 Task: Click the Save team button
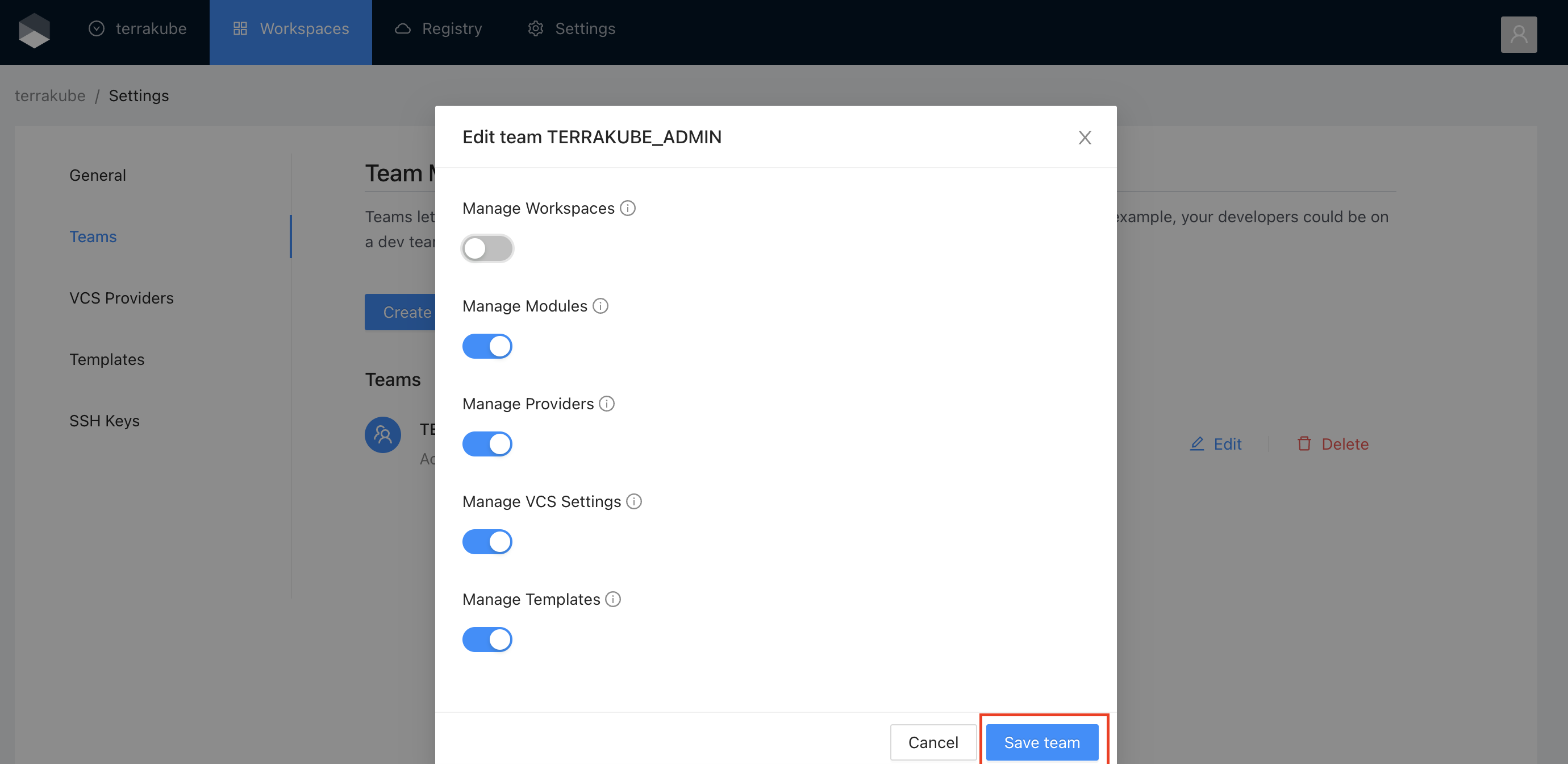[1041, 742]
